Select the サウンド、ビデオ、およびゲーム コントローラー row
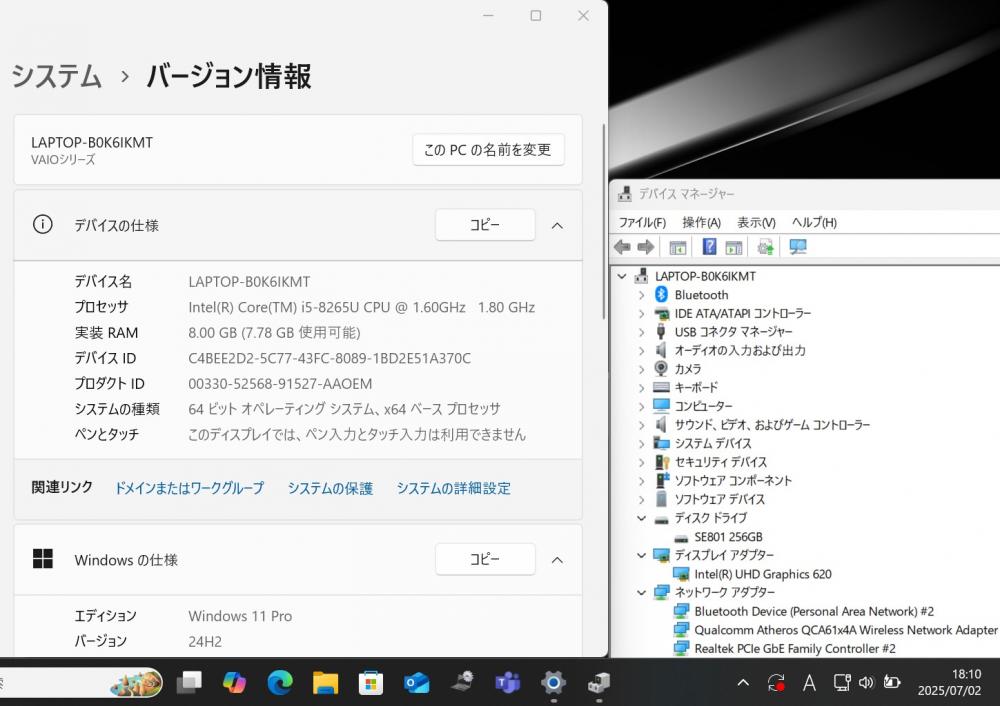 pos(772,425)
